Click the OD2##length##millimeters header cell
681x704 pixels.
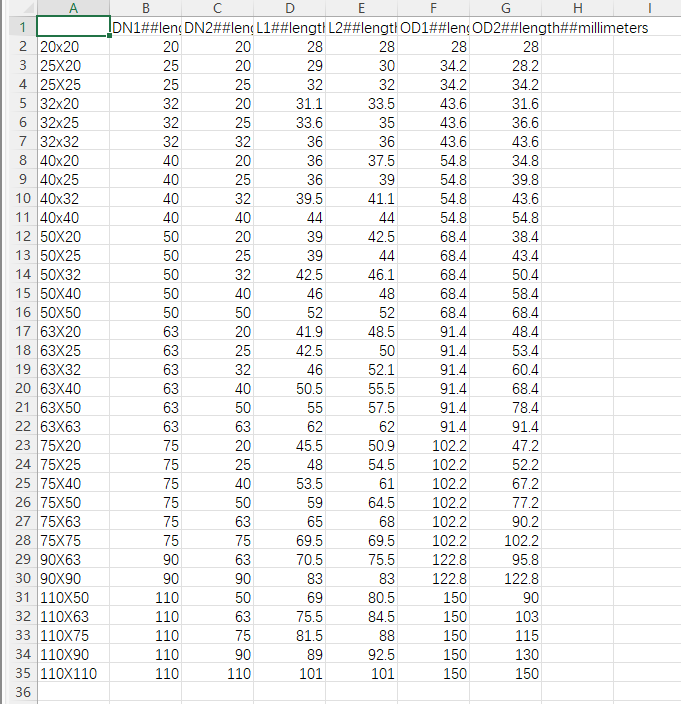coord(505,27)
